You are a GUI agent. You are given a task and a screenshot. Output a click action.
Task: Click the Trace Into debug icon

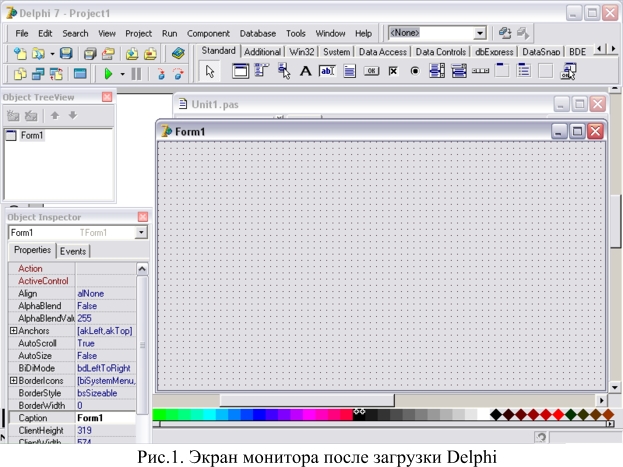(161, 74)
